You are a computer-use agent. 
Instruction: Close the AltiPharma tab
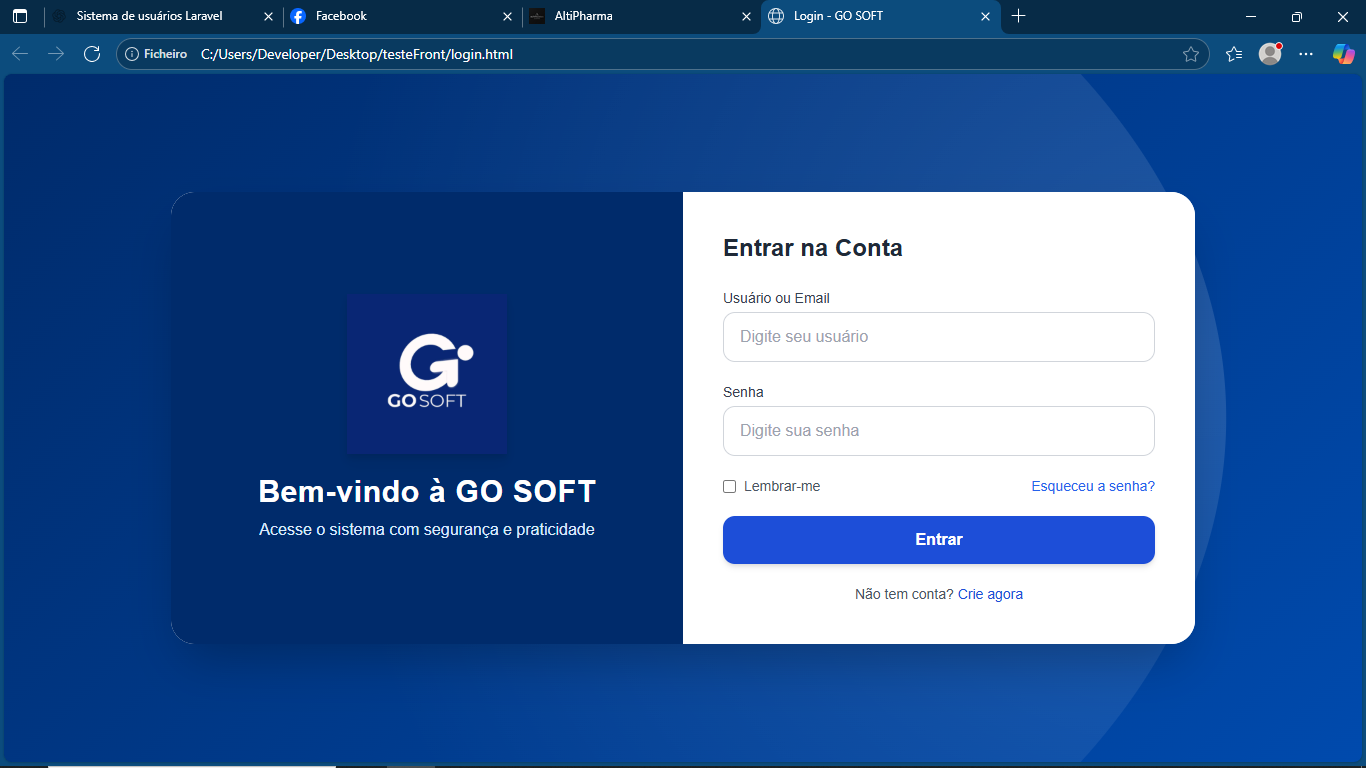(746, 16)
